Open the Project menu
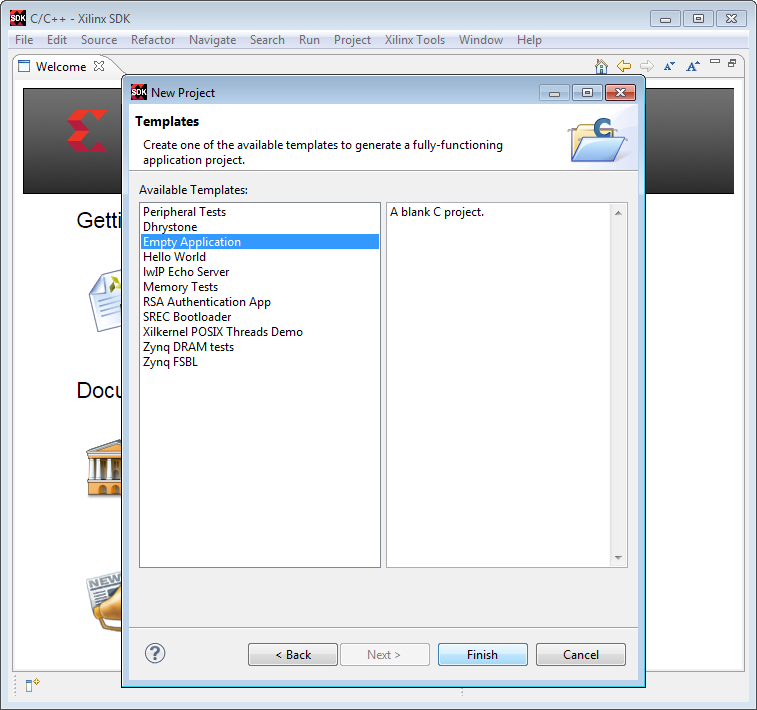Viewport: 757px width, 710px height. pyautogui.click(x=352, y=40)
